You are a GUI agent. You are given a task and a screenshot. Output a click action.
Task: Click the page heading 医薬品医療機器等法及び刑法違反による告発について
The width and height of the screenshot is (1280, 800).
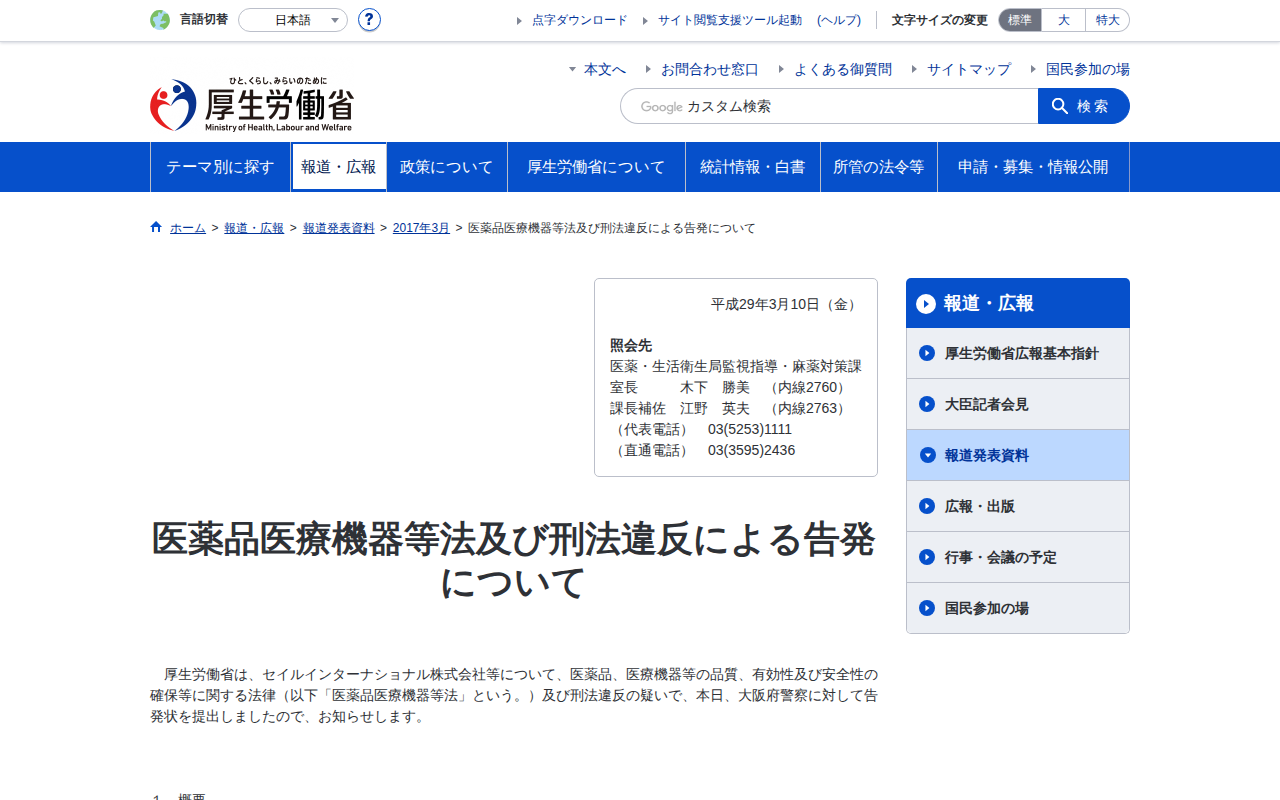[x=513, y=561]
